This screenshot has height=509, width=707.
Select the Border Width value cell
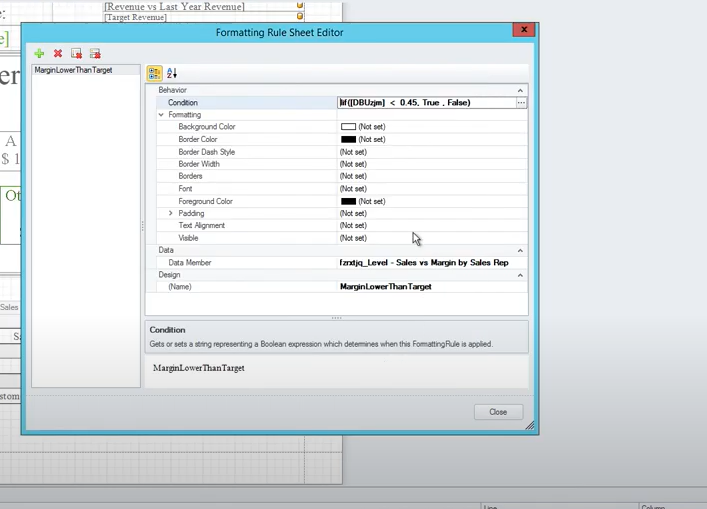pyautogui.click(x=432, y=164)
